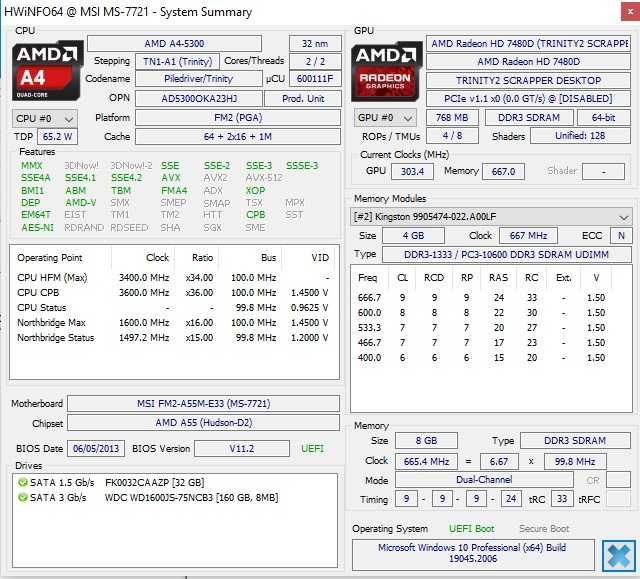
Task: Click the RAS column header
Action: pyautogui.click(x=498, y=278)
